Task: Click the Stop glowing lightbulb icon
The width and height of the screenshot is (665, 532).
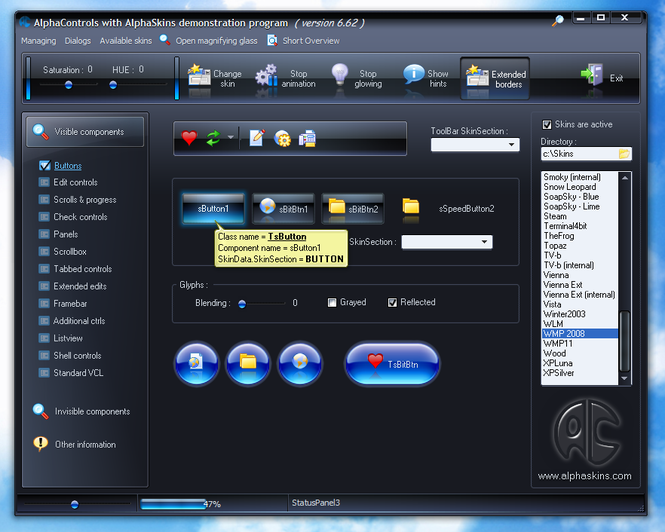Action: [340, 74]
